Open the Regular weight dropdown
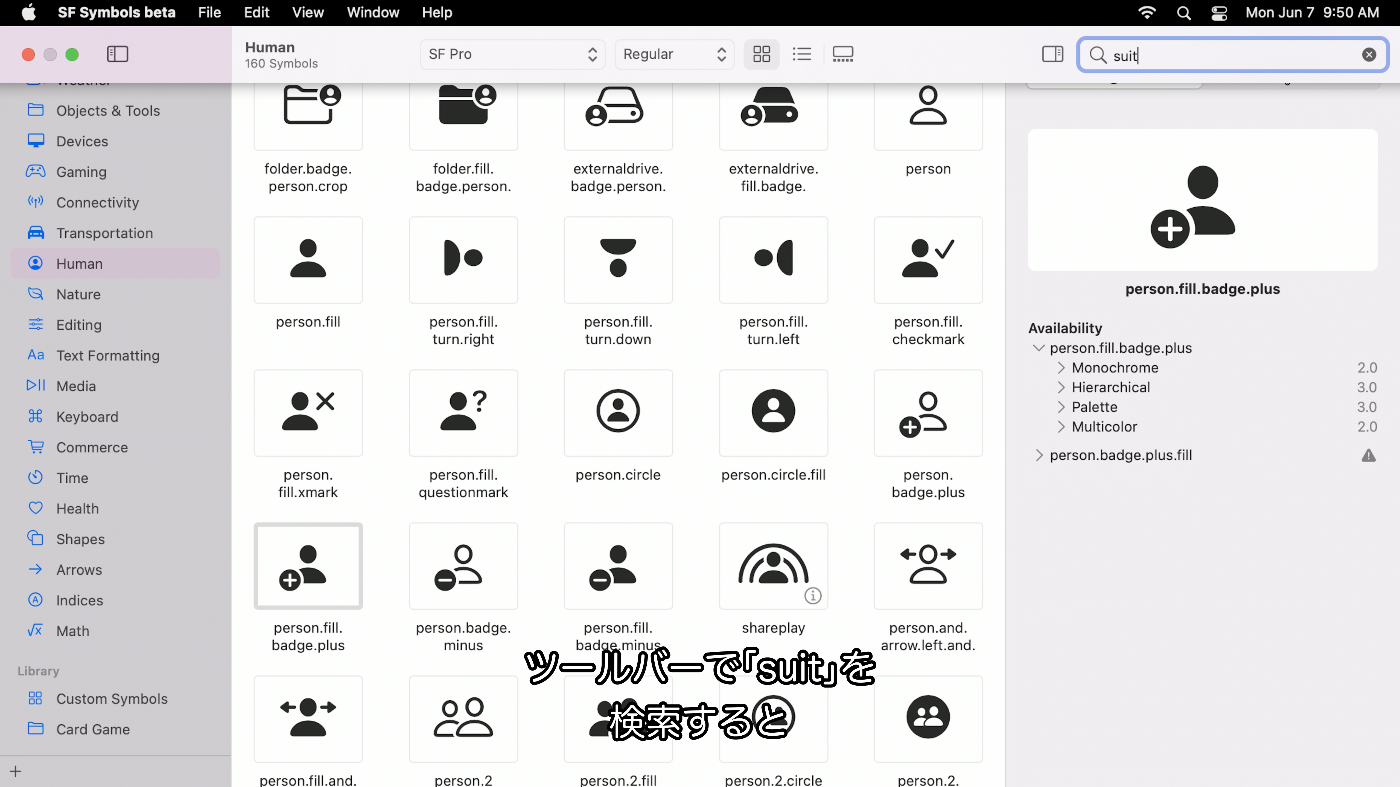Viewport: 1400px width, 787px height. point(674,54)
